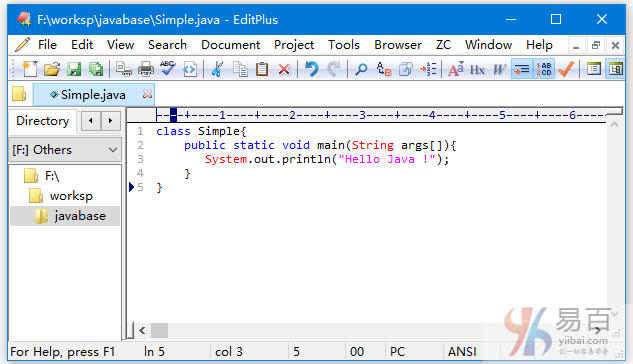Open the Tools menu

pos(344,45)
